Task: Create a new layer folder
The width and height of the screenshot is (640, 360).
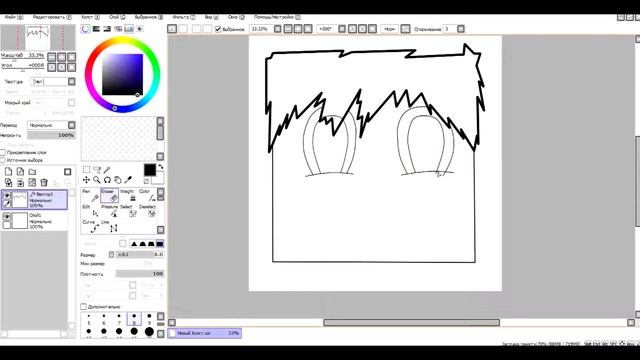Action: (32, 171)
